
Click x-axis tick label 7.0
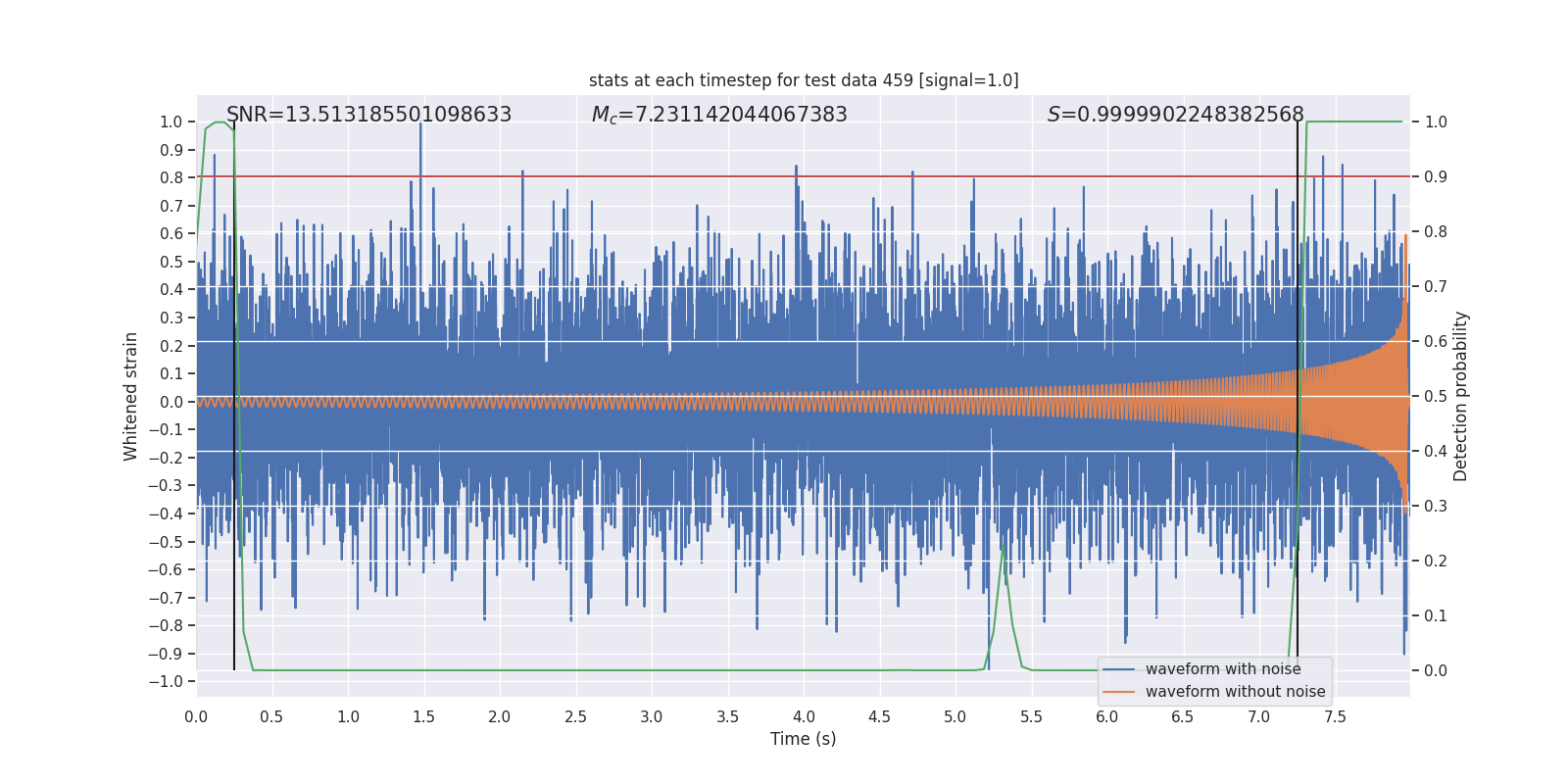[x=1259, y=716]
